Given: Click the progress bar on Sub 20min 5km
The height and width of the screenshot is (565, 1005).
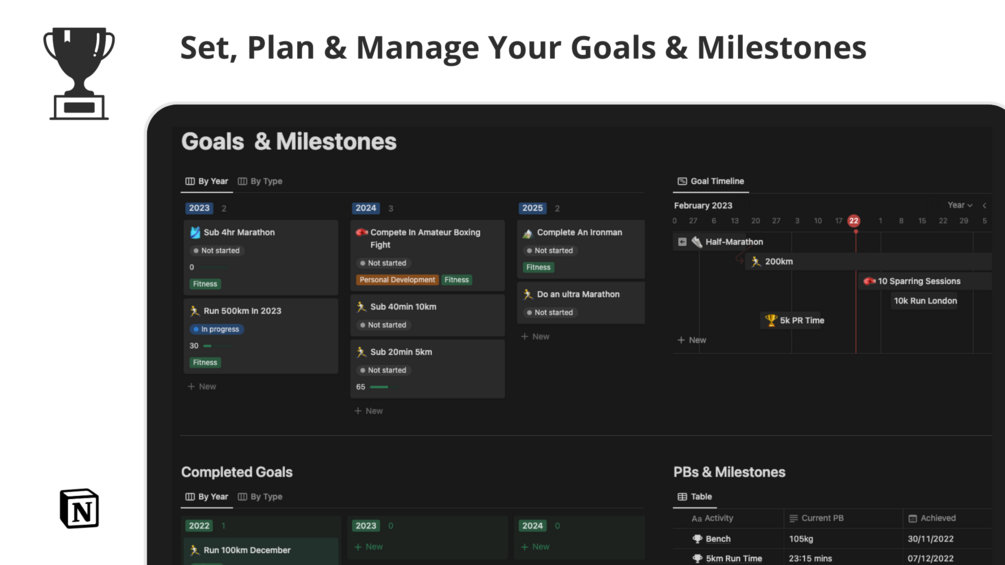Looking at the screenshot, I should point(379,387).
